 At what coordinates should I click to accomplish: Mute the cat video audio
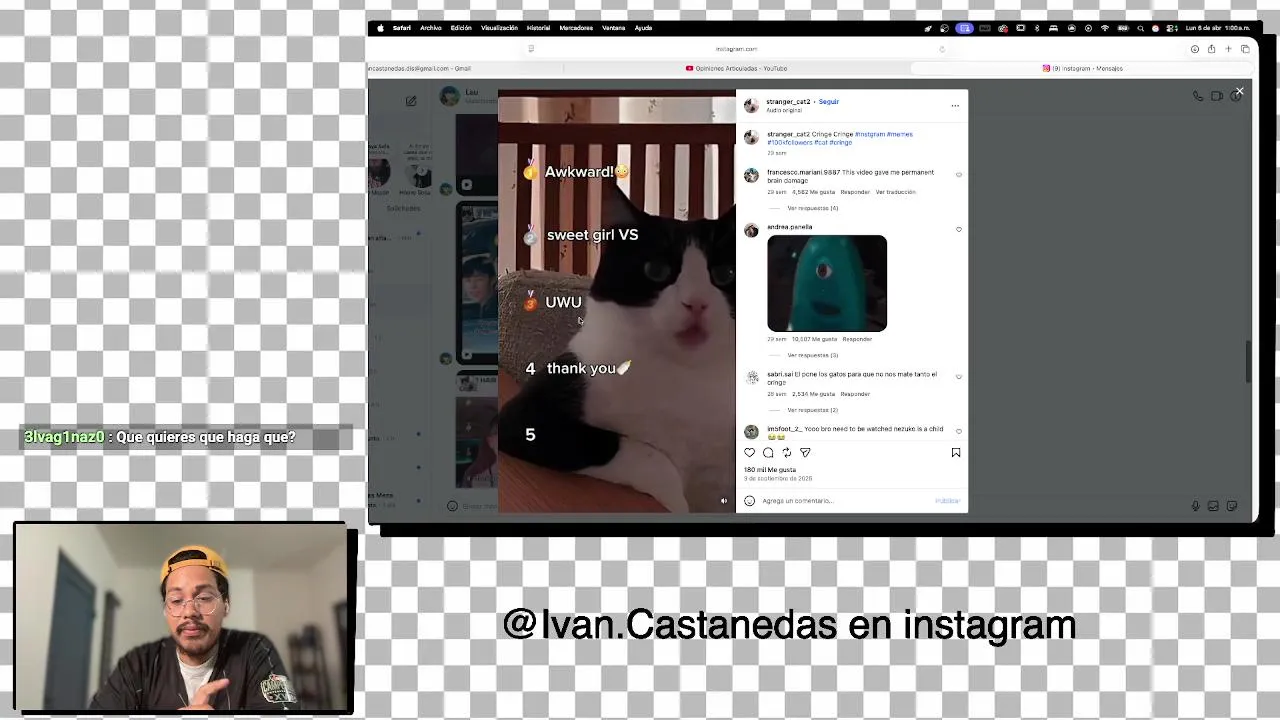pos(724,501)
